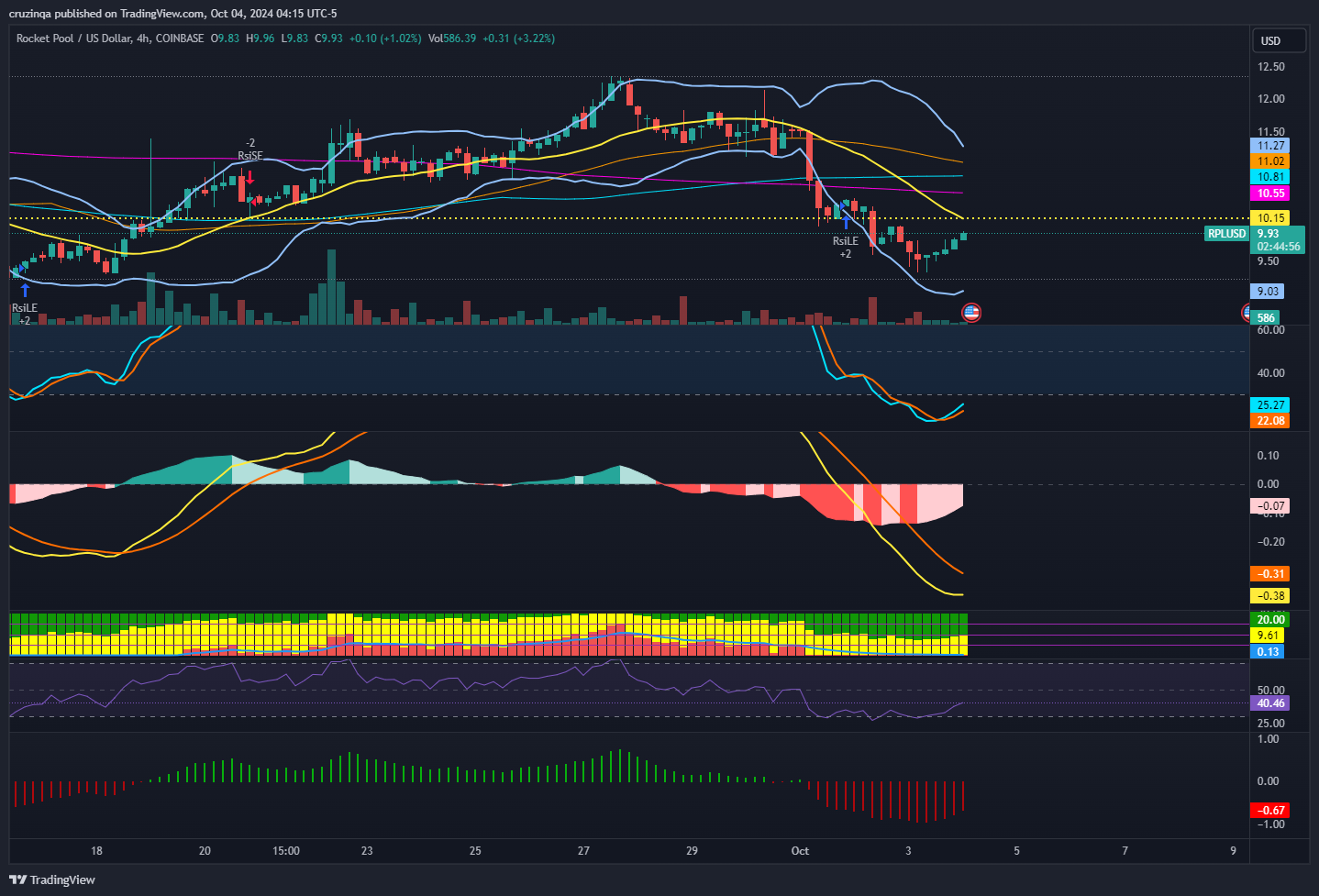Click the light blue 9.03 lower band label
The height and width of the screenshot is (896, 1319).
tap(1268, 292)
